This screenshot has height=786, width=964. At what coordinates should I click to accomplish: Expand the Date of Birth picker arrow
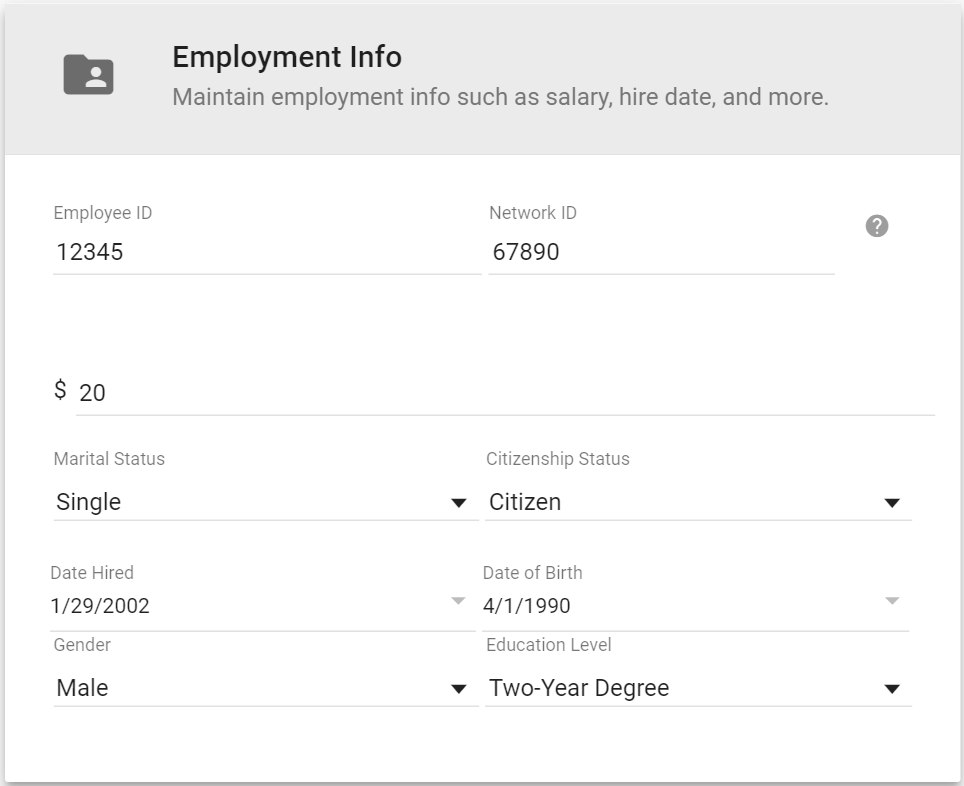tap(892, 601)
